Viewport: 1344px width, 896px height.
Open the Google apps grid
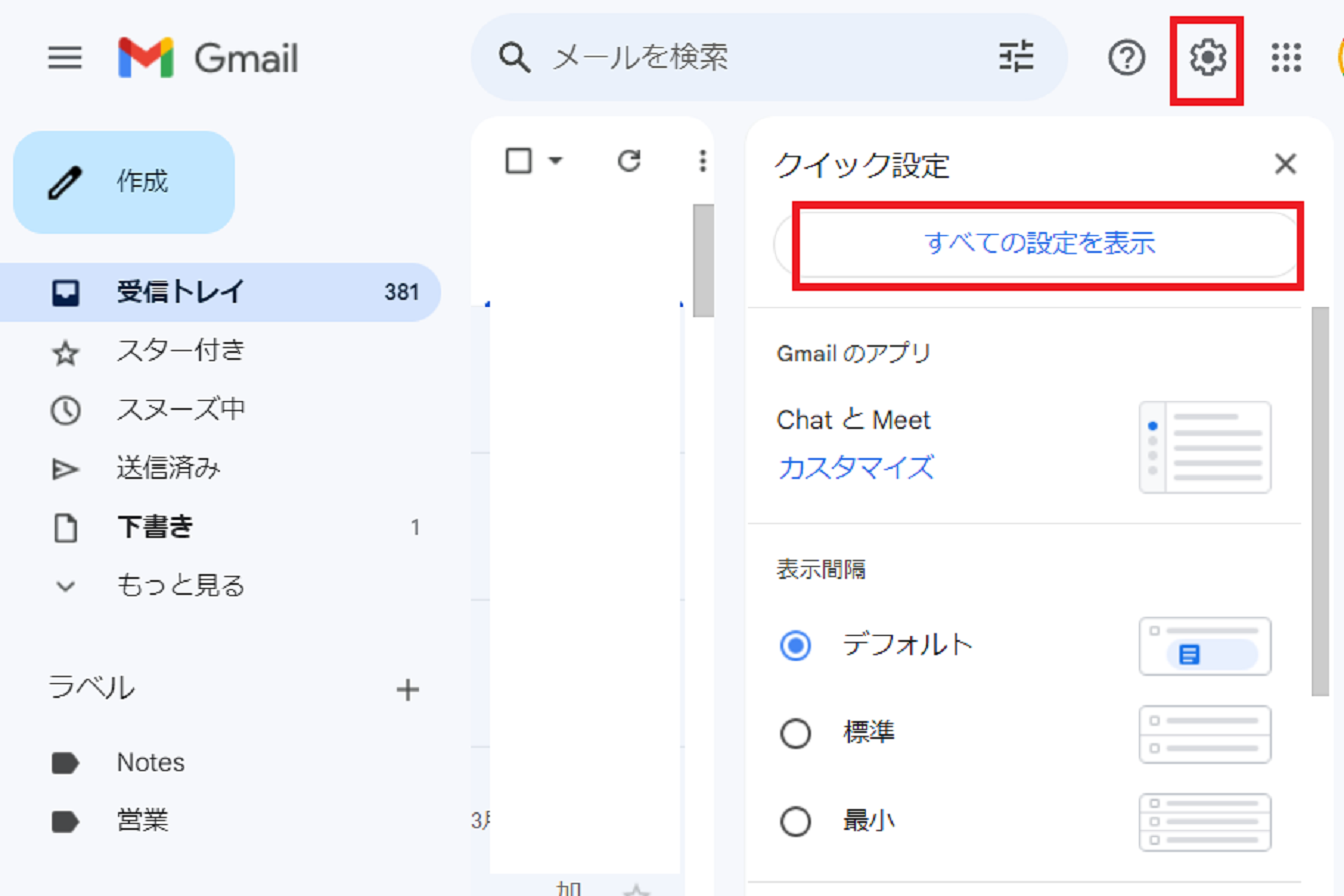pos(1286,59)
